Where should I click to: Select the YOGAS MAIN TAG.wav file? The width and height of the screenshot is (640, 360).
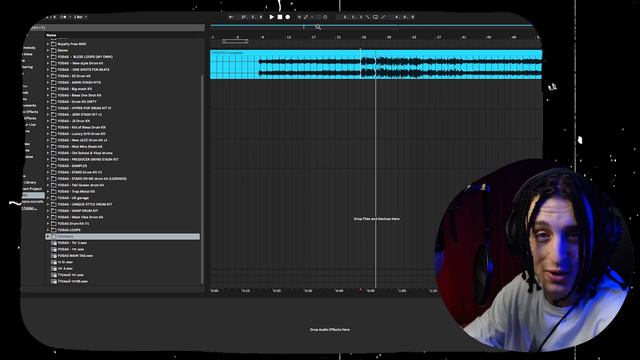pyautogui.click(x=75, y=256)
